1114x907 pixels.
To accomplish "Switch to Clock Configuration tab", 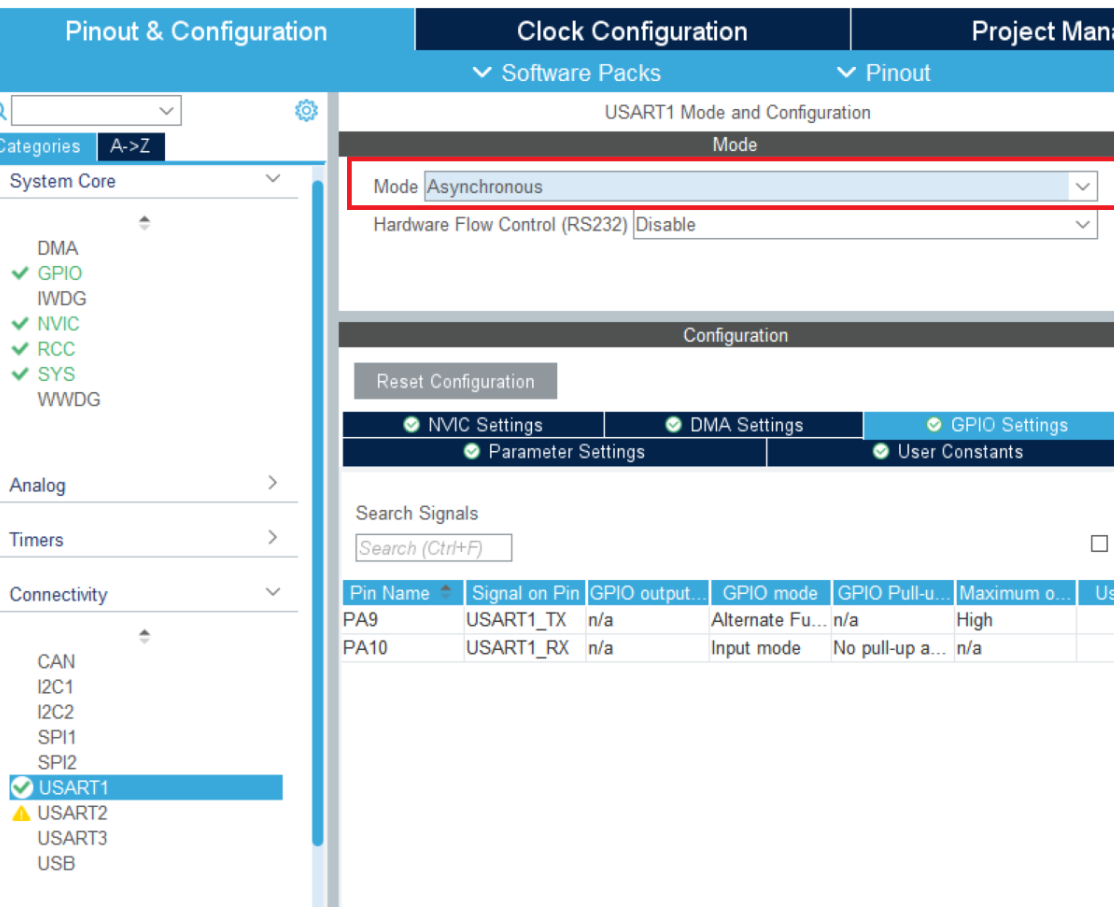I will (632, 30).
